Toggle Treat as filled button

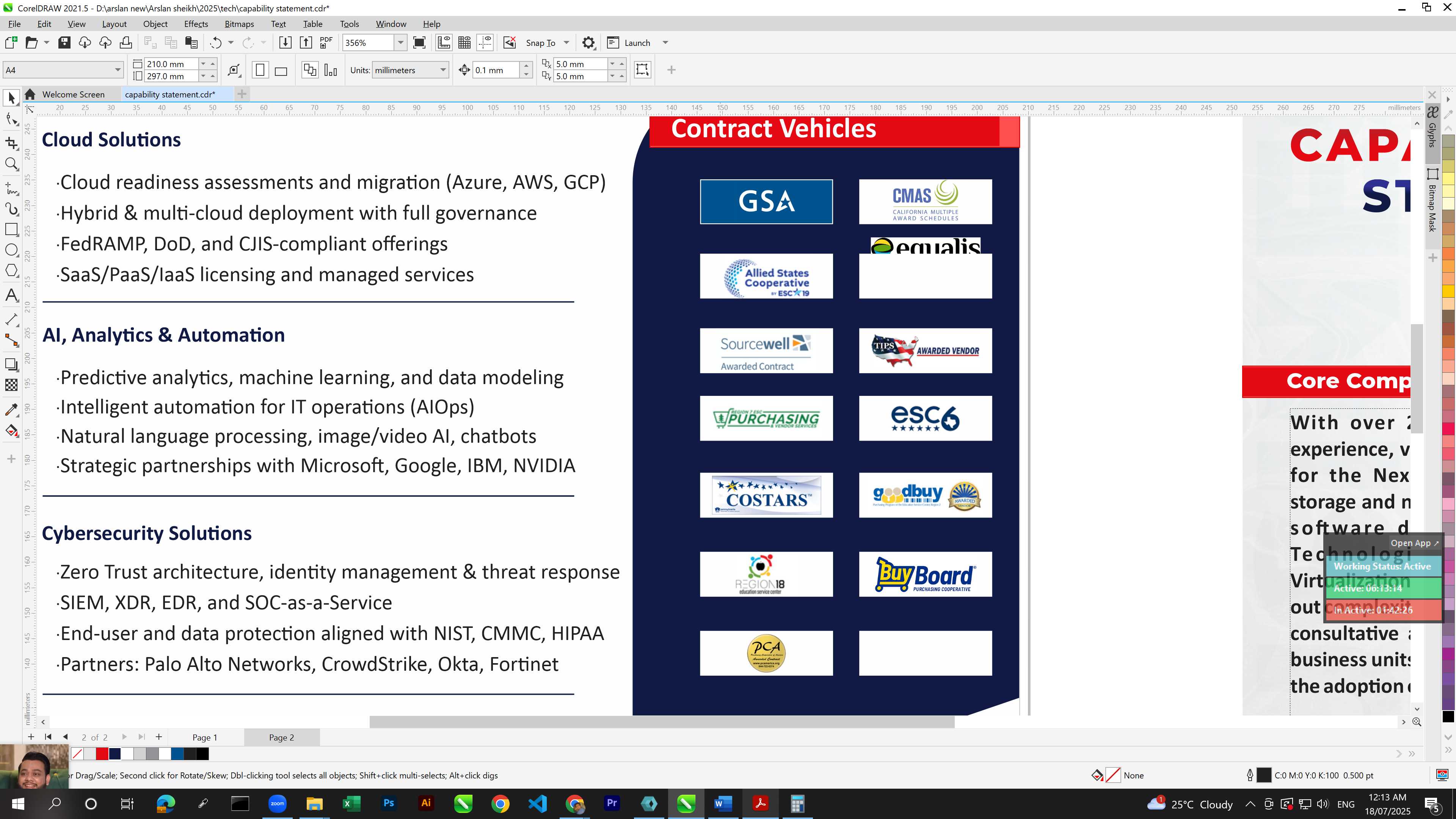coord(643,69)
